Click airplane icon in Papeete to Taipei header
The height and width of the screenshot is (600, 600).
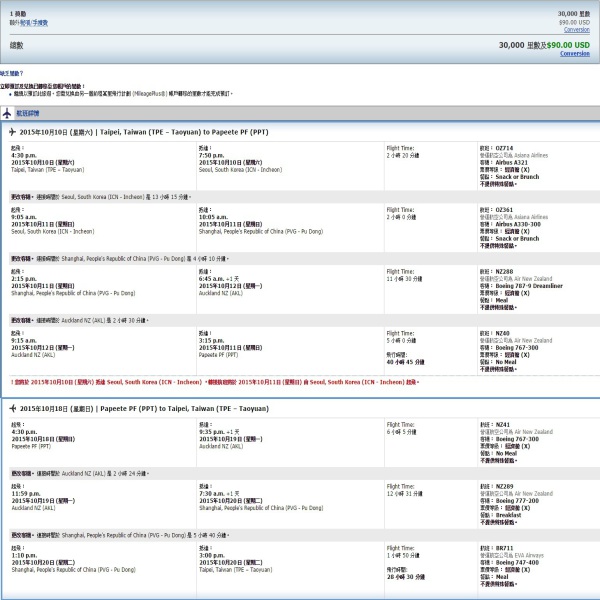pyautogui.click(x=11, y=409)
